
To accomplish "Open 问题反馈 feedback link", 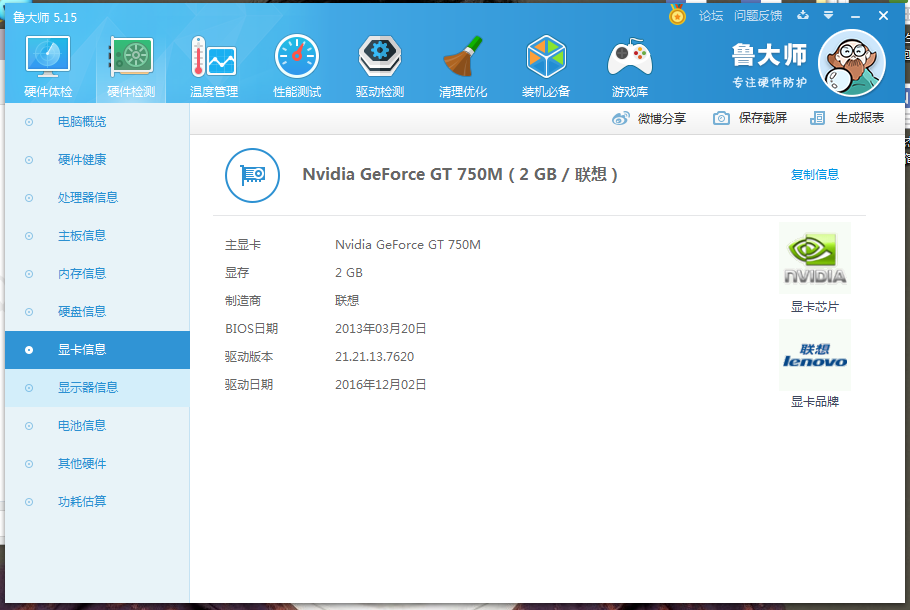I will click(x=758, y=16).
